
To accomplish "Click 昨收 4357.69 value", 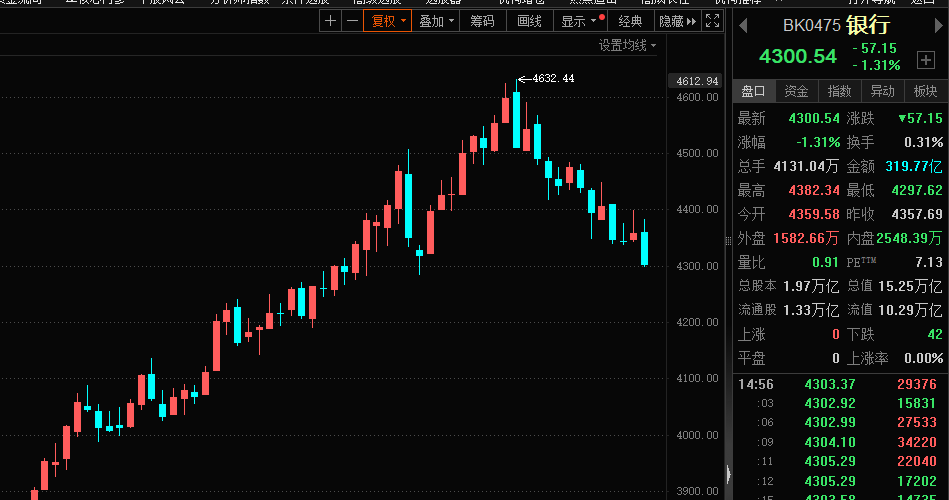I will (917, 214).
